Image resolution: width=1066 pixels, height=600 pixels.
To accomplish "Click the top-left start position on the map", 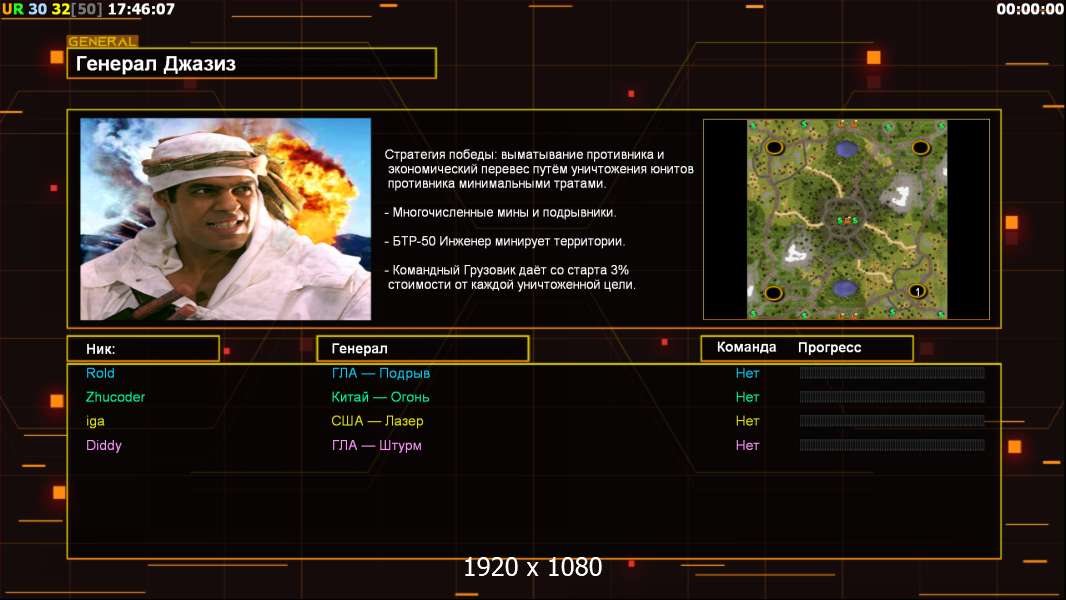I will point(774,147).
